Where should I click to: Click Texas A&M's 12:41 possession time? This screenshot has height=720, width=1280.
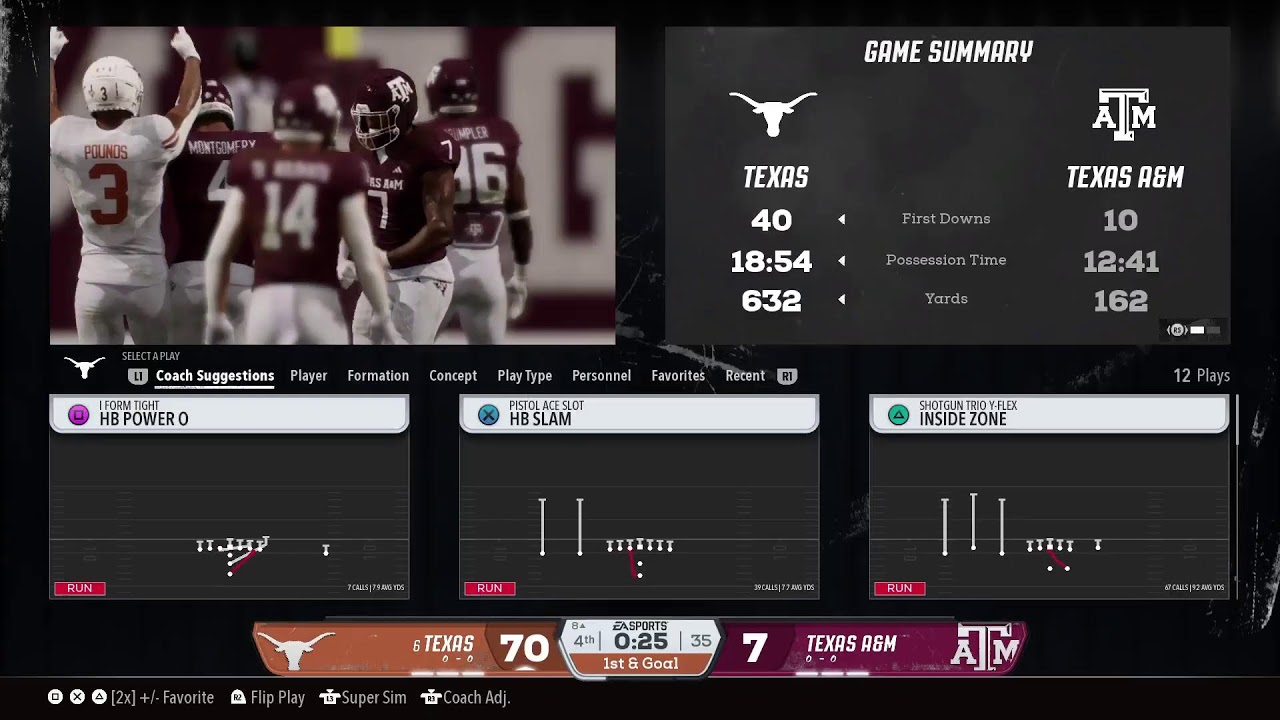(x=1121, y=262)
